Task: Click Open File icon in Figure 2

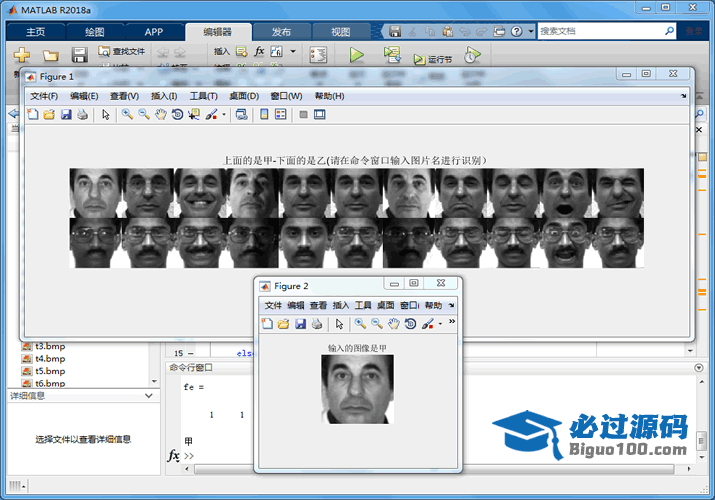Action: tap(283, 324)
